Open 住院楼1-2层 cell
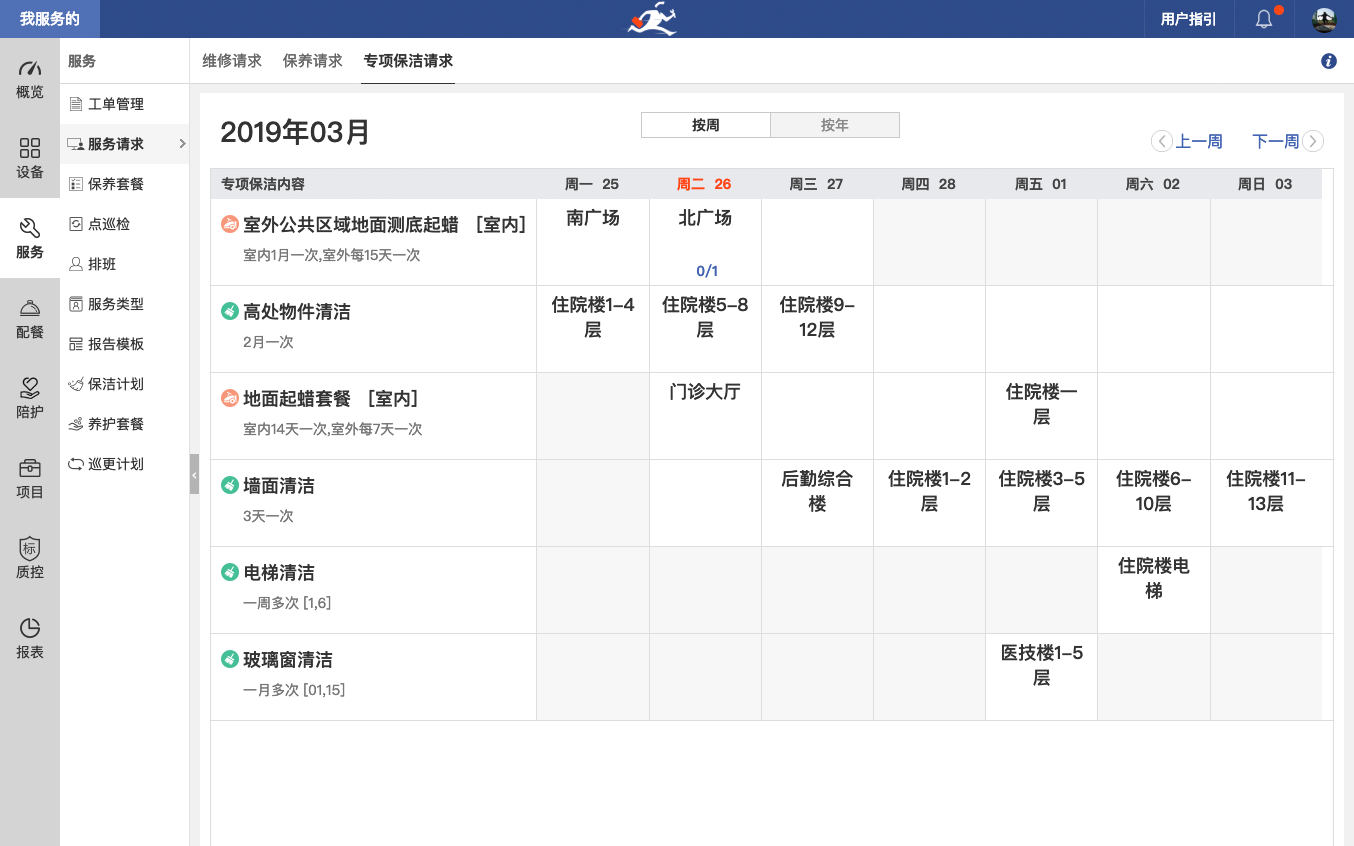 (x=929, y=503)
